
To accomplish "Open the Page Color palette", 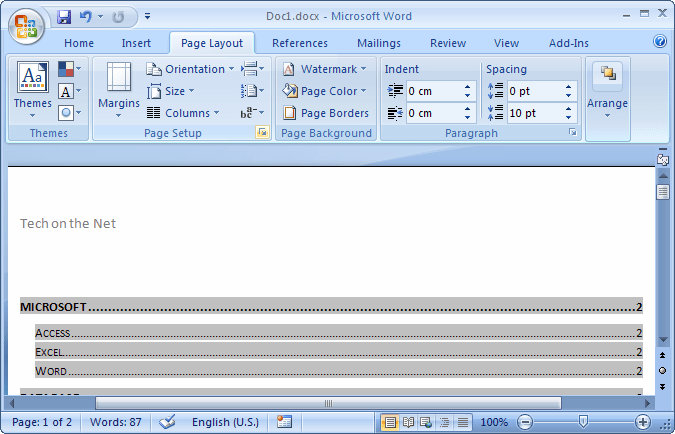I will [x=325, y=91].
